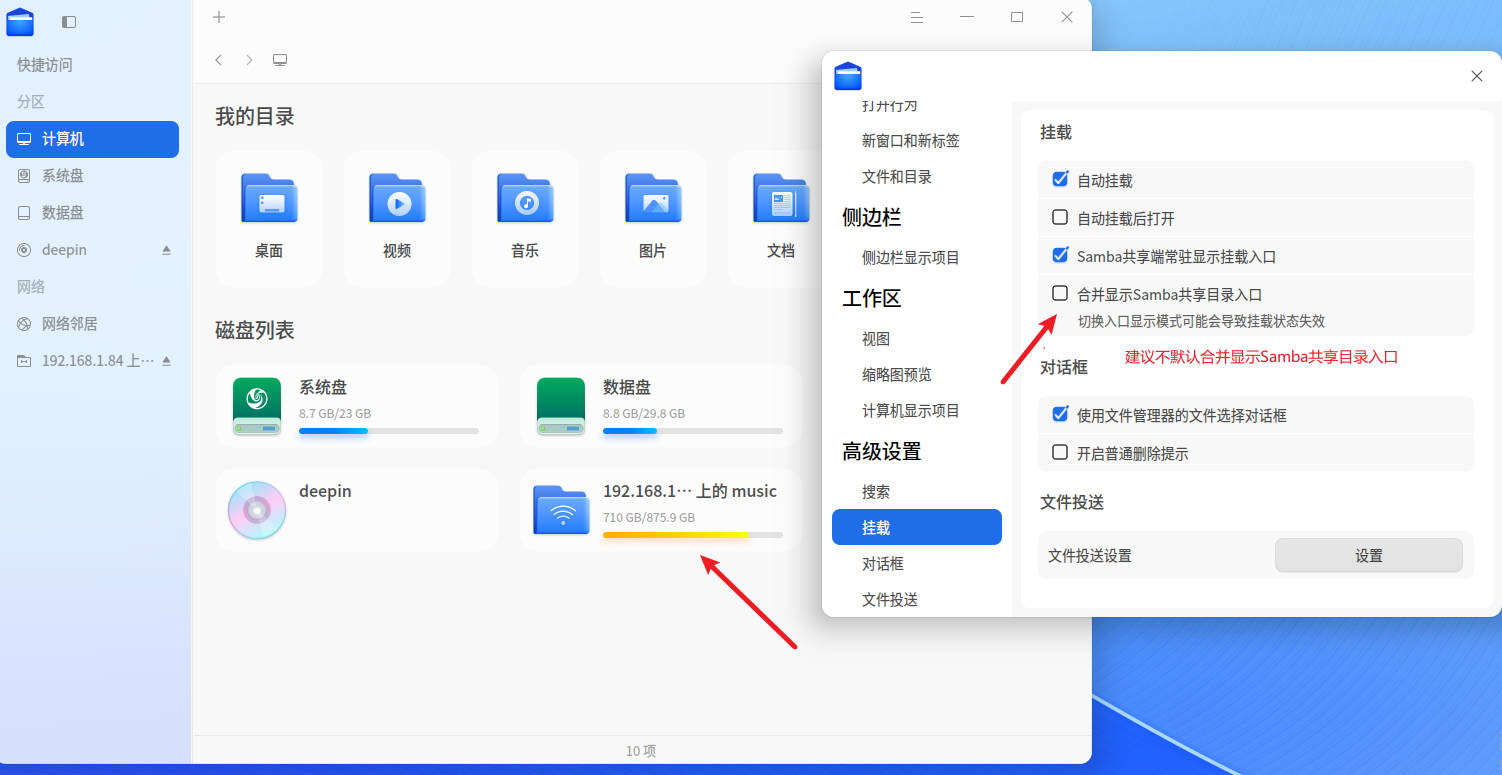Click the 系统盘 usage bar
This screenshot has height=775, width=1502.
coord(389,431)
